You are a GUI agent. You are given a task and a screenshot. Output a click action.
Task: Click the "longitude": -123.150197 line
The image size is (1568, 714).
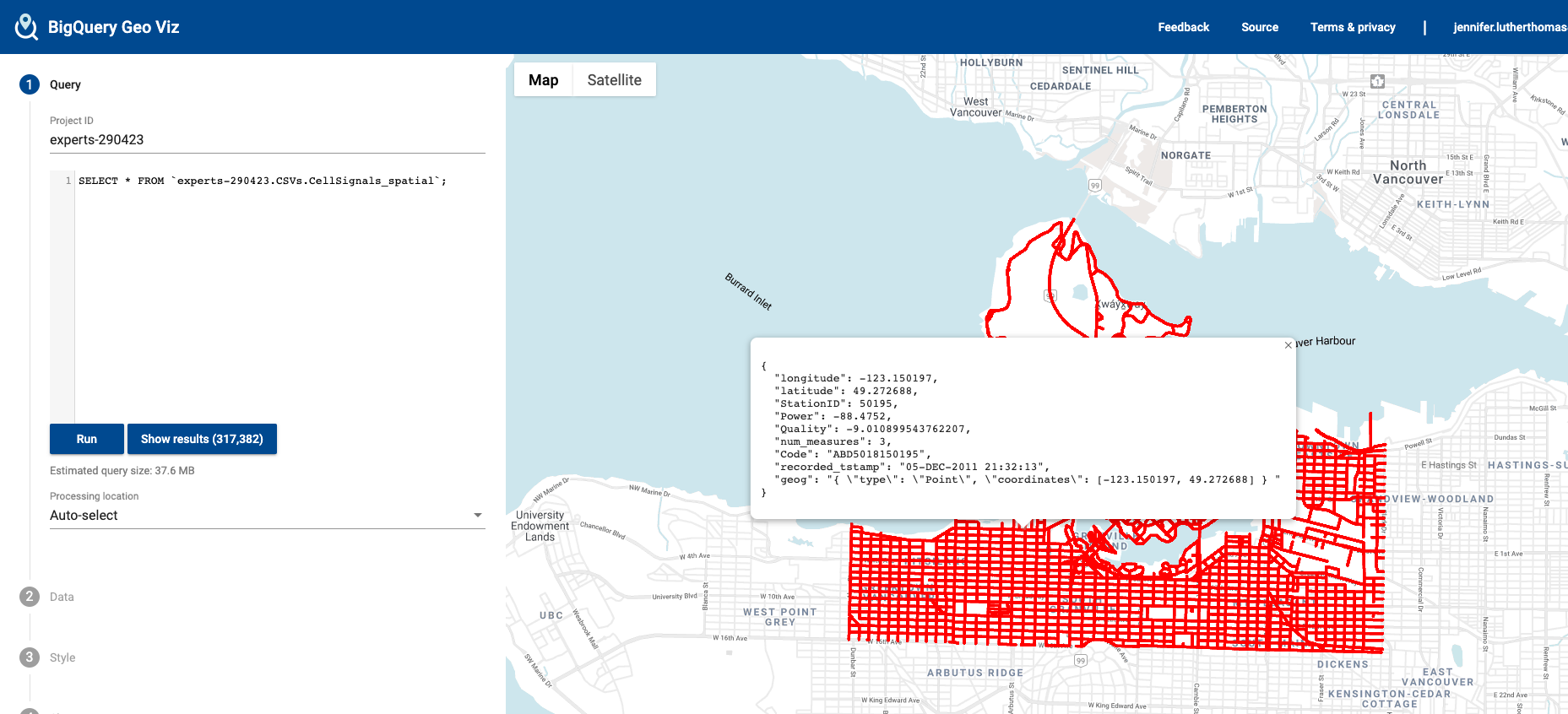pyautogui.click(x=855, y=378)
